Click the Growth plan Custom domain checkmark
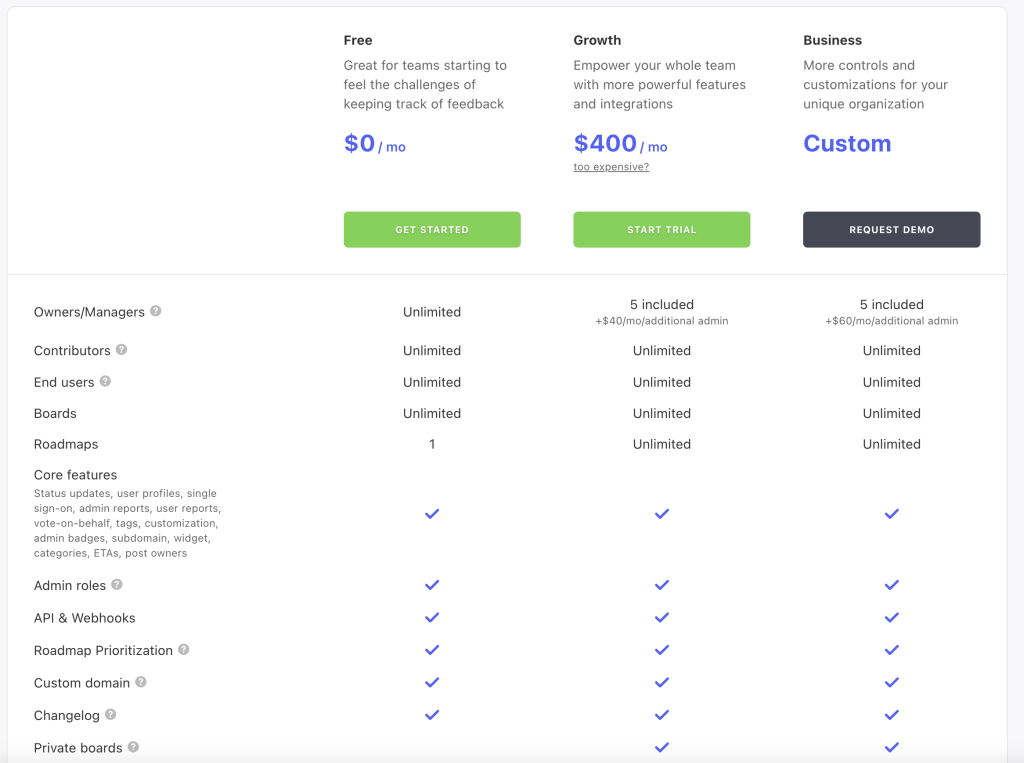This screenshot has height=763, width=1024. tap(662, 683)
